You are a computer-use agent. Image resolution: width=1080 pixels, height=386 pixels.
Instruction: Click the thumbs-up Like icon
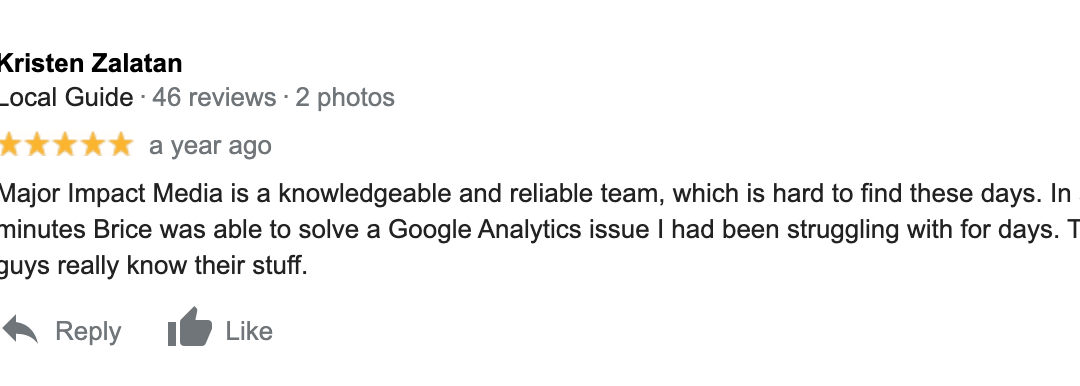coord(190,327)
